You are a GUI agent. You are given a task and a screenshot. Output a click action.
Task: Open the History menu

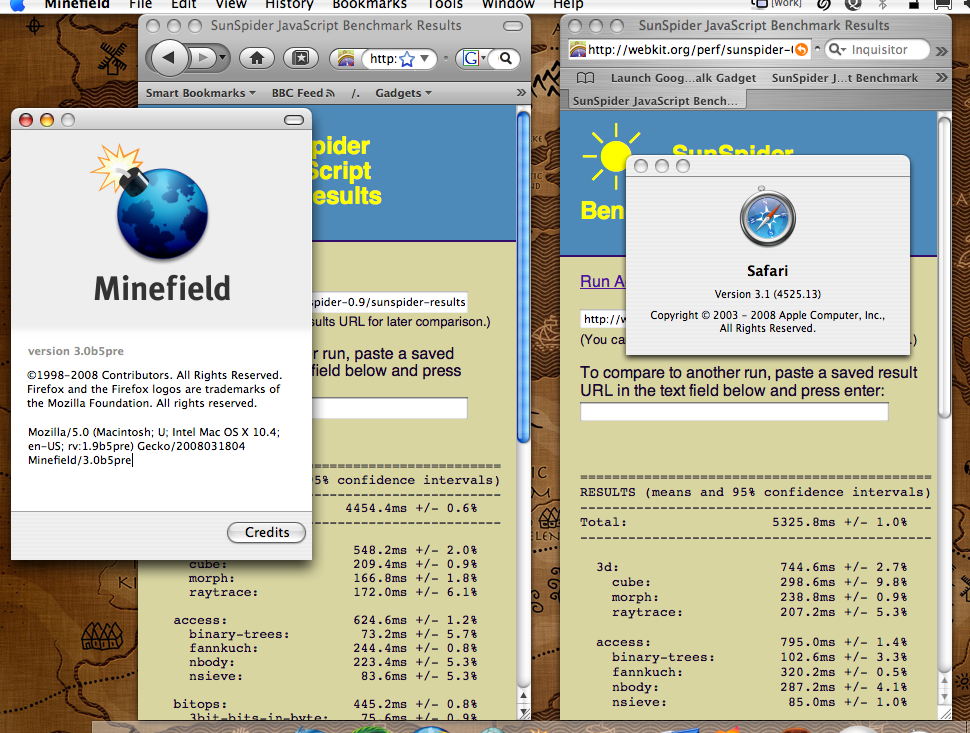click(x=289, y=5)
